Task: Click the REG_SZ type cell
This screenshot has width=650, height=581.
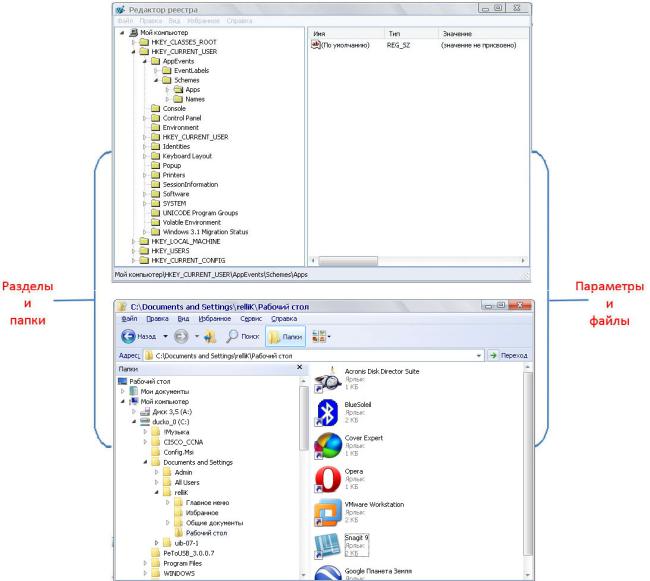Action: click(398, 45)
